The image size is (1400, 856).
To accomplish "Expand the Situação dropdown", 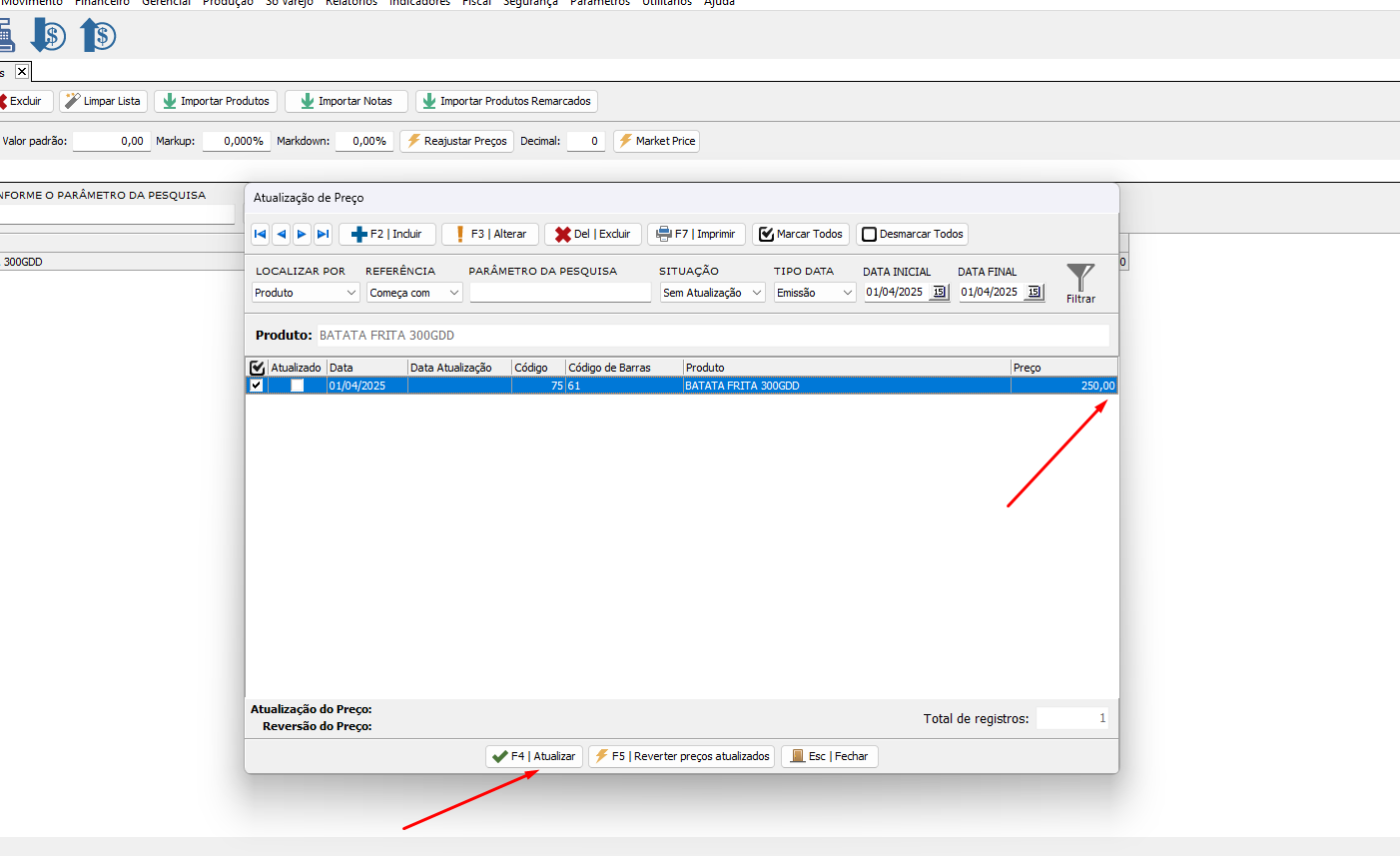I will click(x=712, y=293).
